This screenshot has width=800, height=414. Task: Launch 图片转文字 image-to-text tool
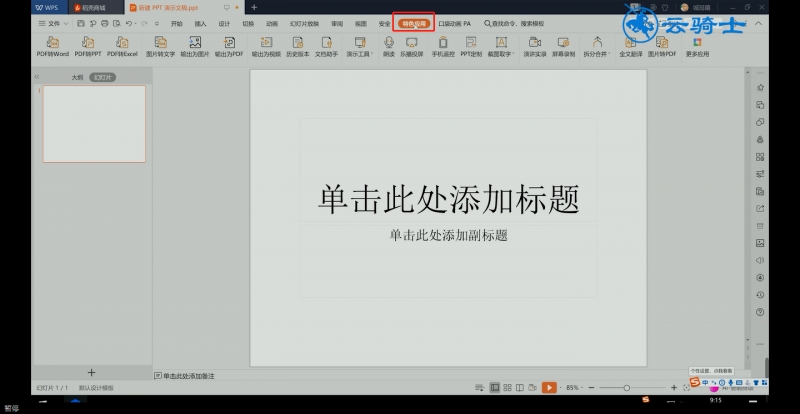(160, 46)
